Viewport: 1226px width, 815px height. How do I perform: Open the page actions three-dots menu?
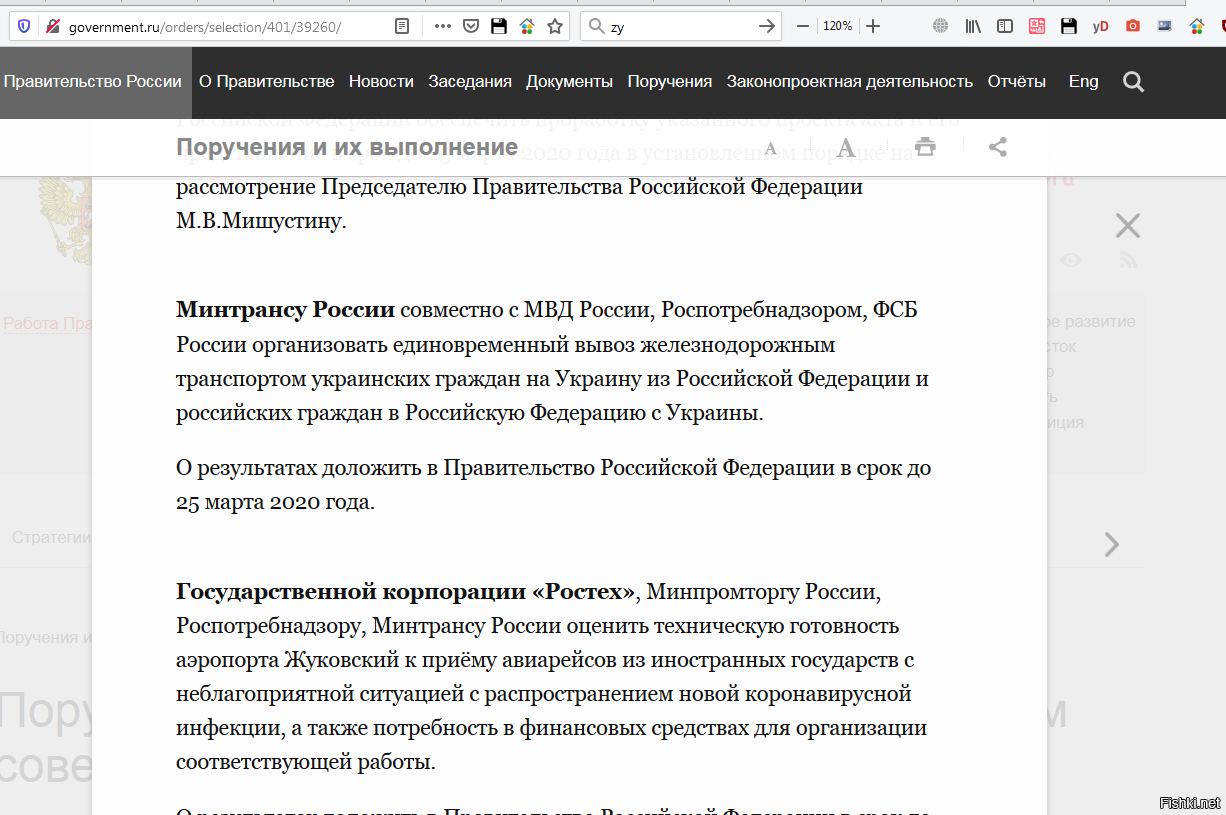click(x=442, y=26)
